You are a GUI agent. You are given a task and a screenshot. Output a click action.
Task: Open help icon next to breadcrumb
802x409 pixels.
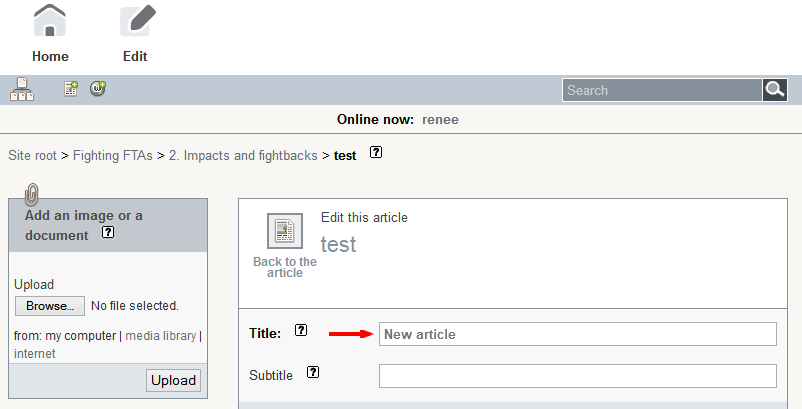(x=376, y=154)
